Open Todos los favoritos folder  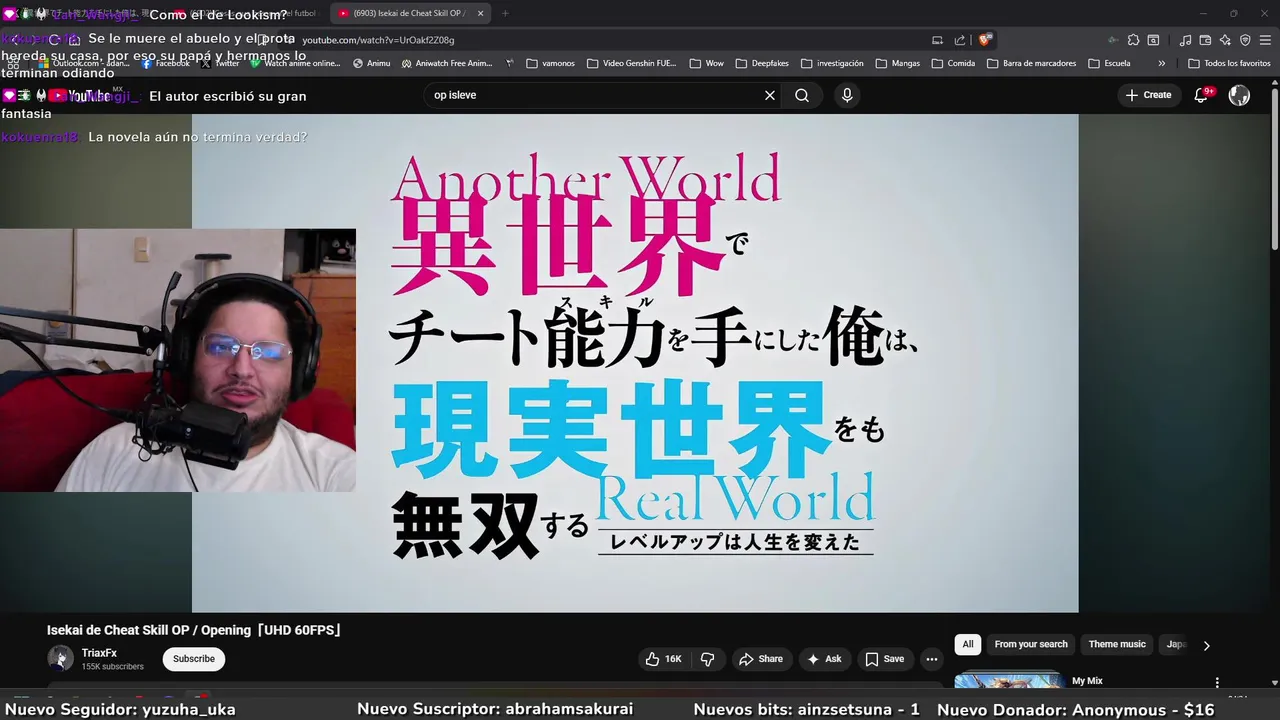[x=1229, y=63]
